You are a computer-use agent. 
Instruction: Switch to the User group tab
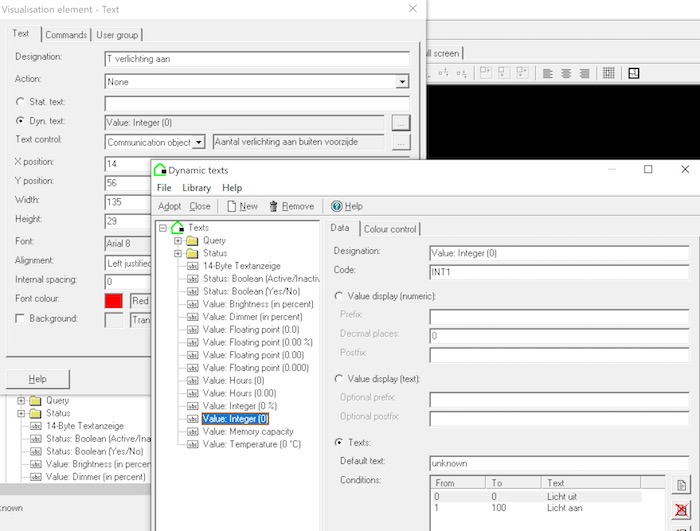pyautogui.click(x=117, y=35)
